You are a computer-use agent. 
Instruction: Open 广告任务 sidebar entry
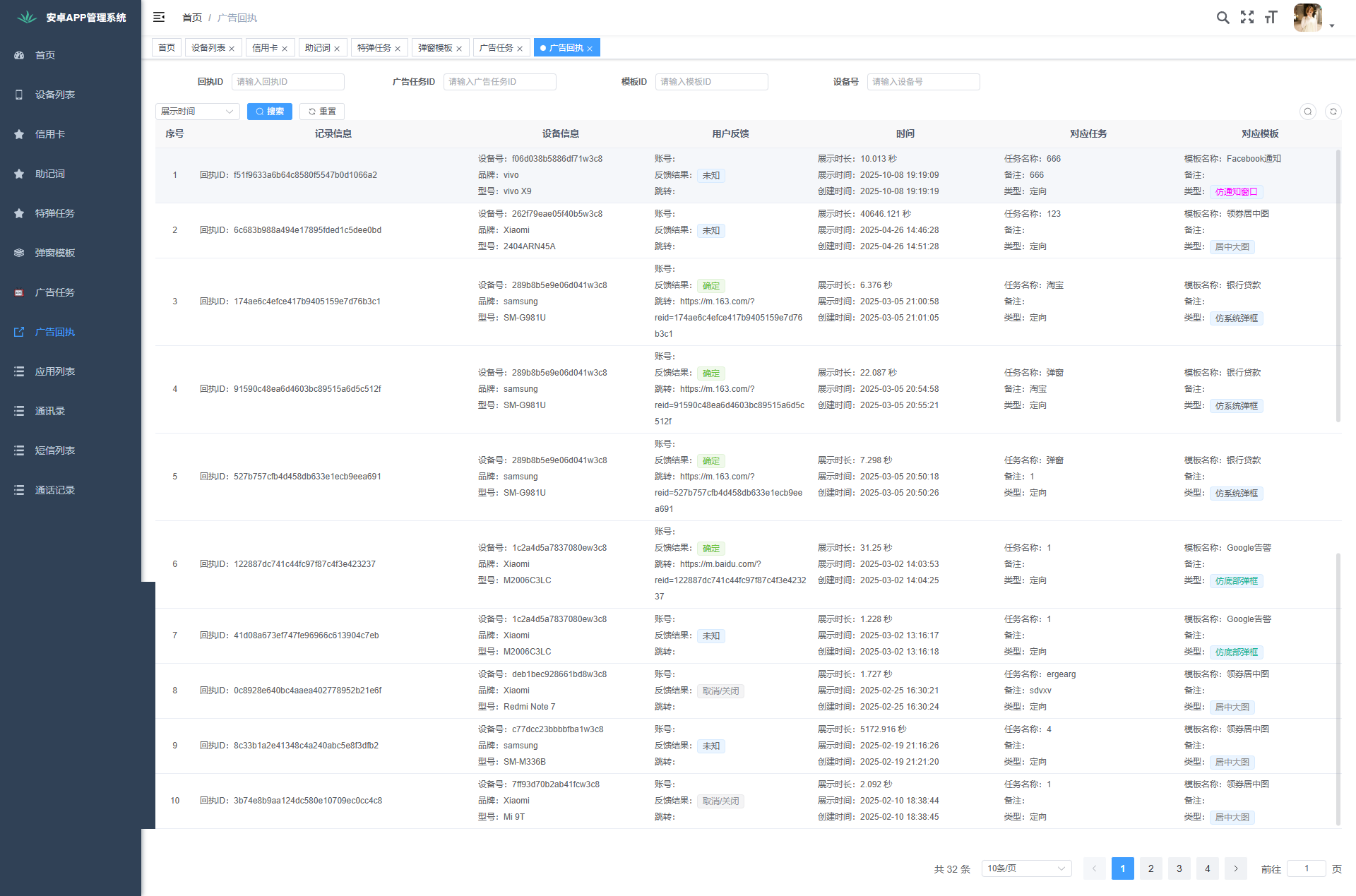(71, 292)
